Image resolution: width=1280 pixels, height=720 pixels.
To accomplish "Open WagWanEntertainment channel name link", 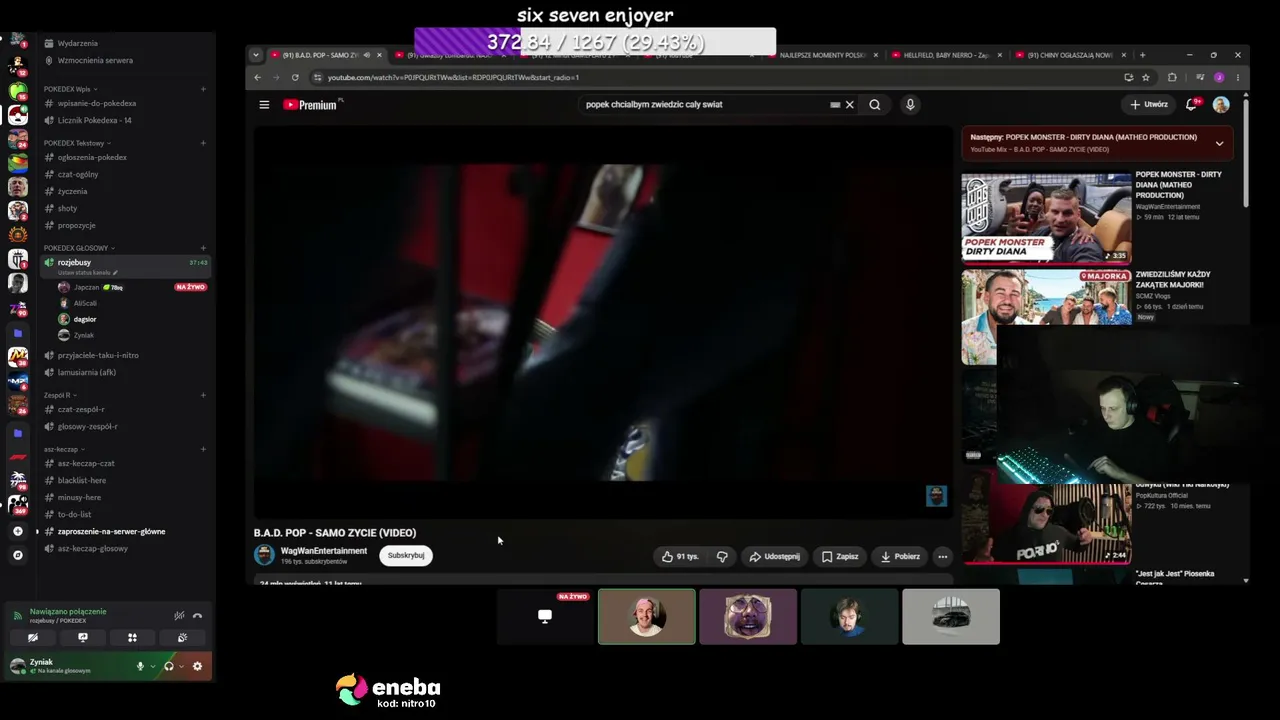I will tap(324, 551).
